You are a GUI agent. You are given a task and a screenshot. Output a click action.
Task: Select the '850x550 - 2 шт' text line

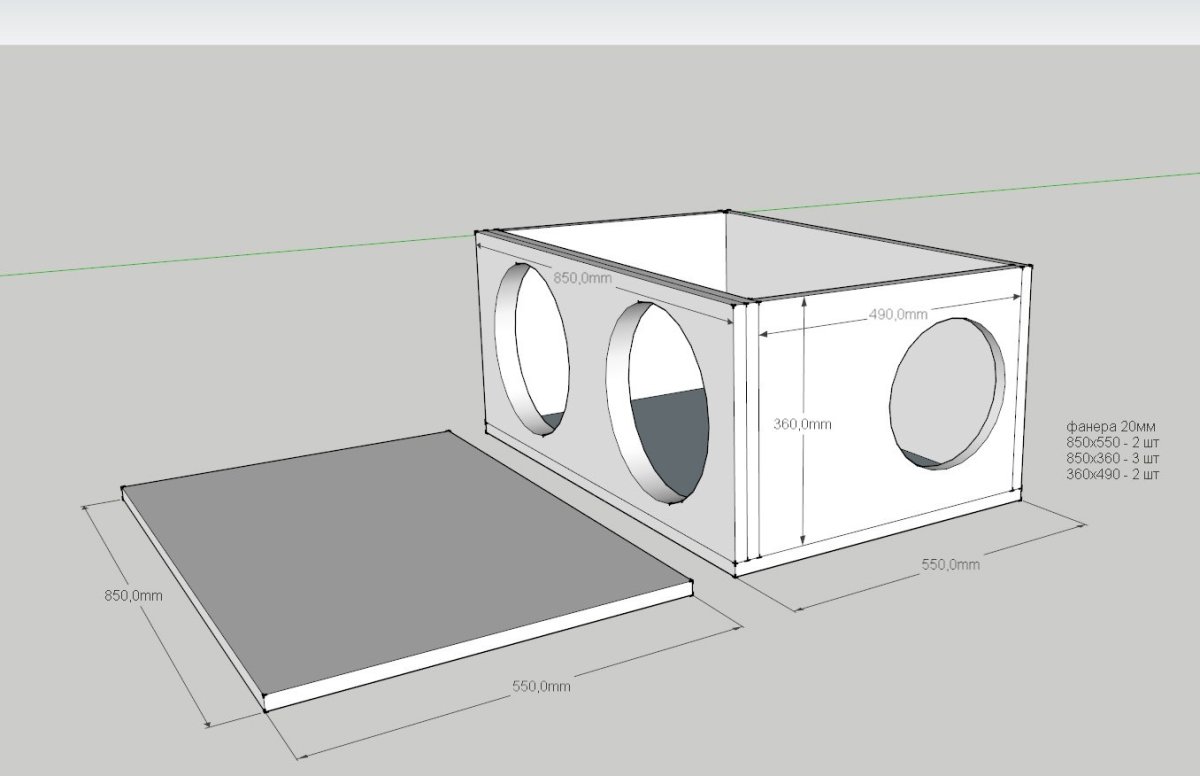click(1112, 441)
